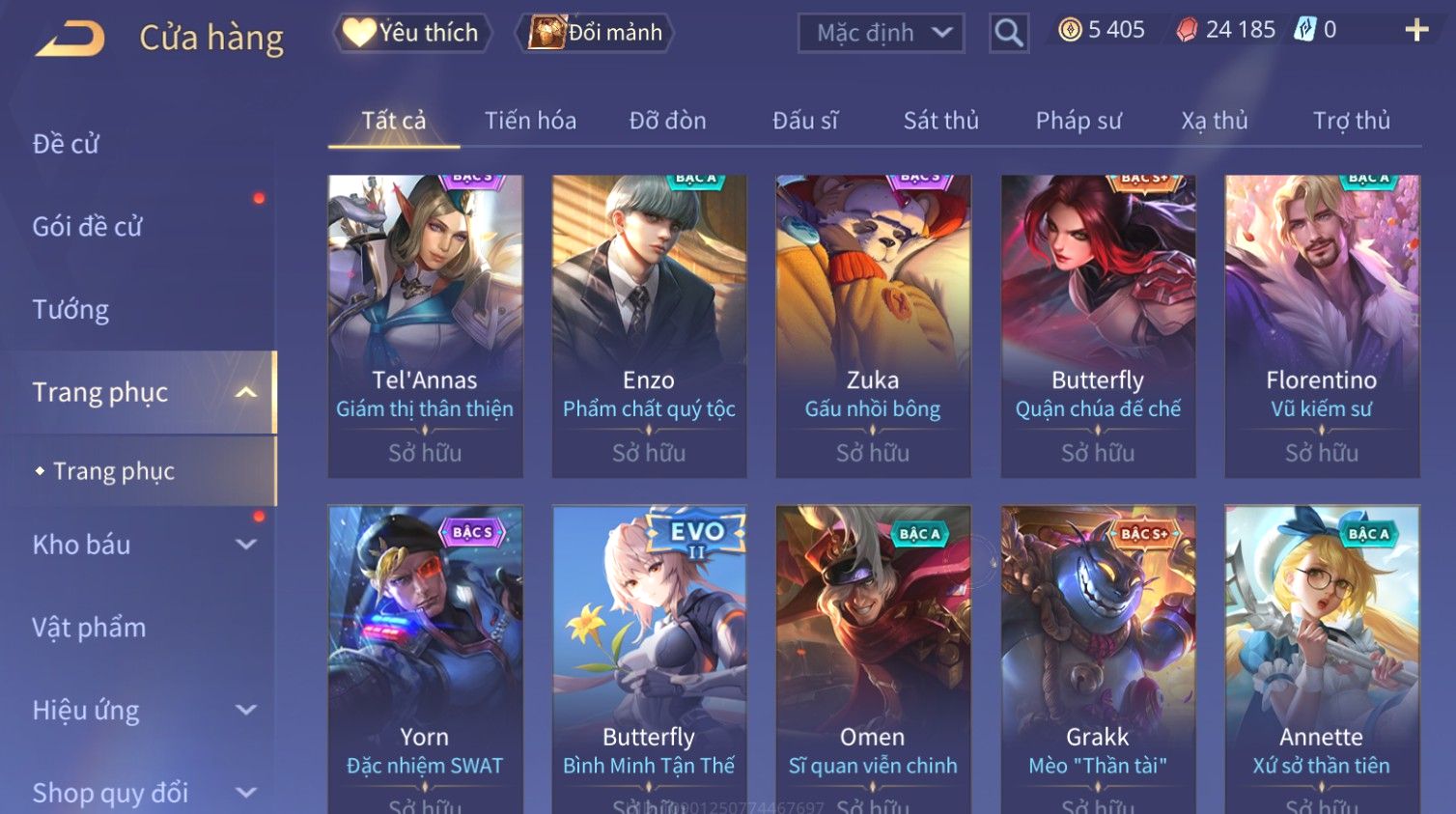This screenshot has width=1456, height=814.
Task: Tap the gold coin balance icon
Action: (1070, 30)
